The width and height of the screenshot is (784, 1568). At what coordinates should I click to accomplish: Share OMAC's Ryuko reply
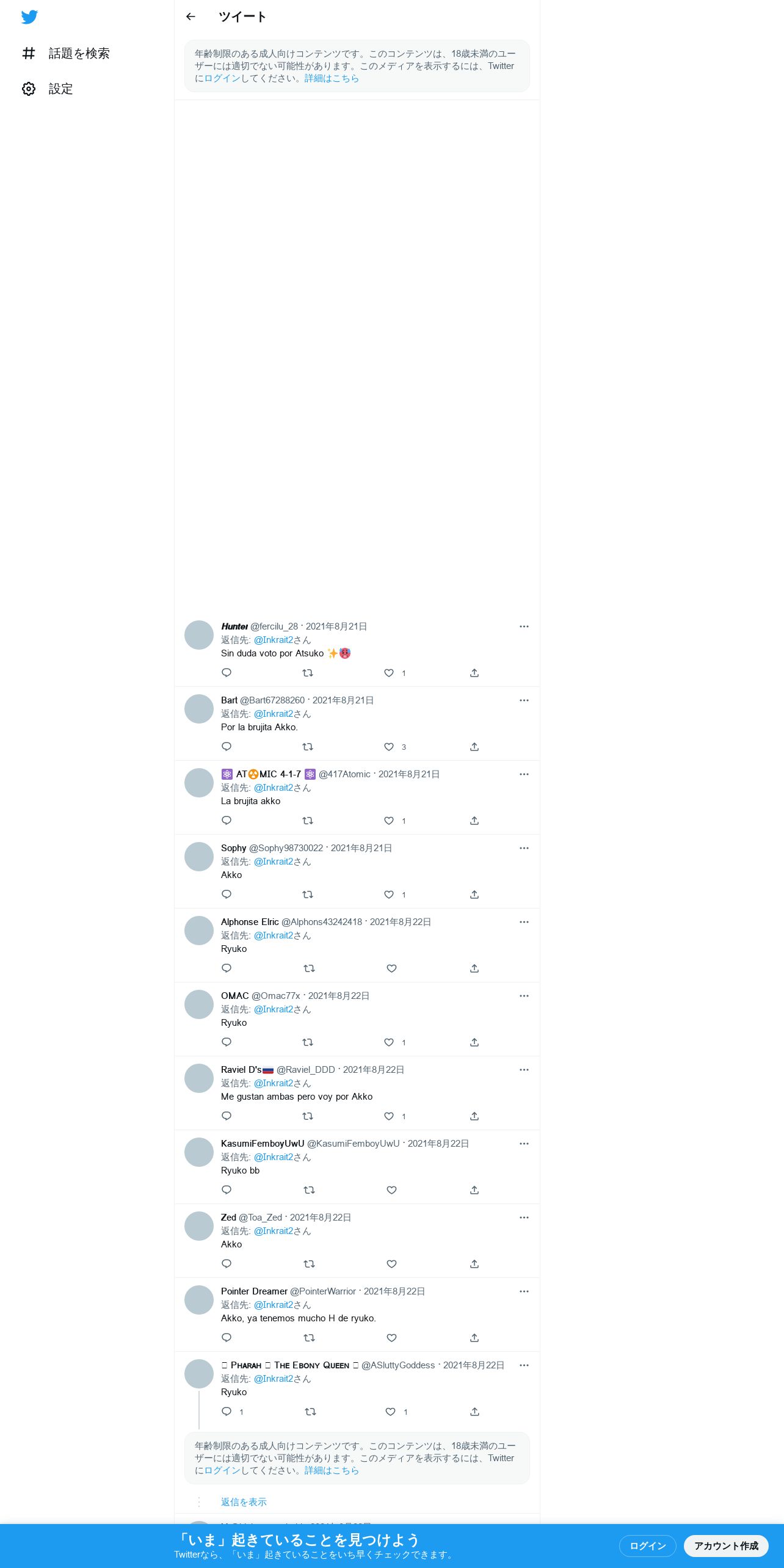[474, 1042]
